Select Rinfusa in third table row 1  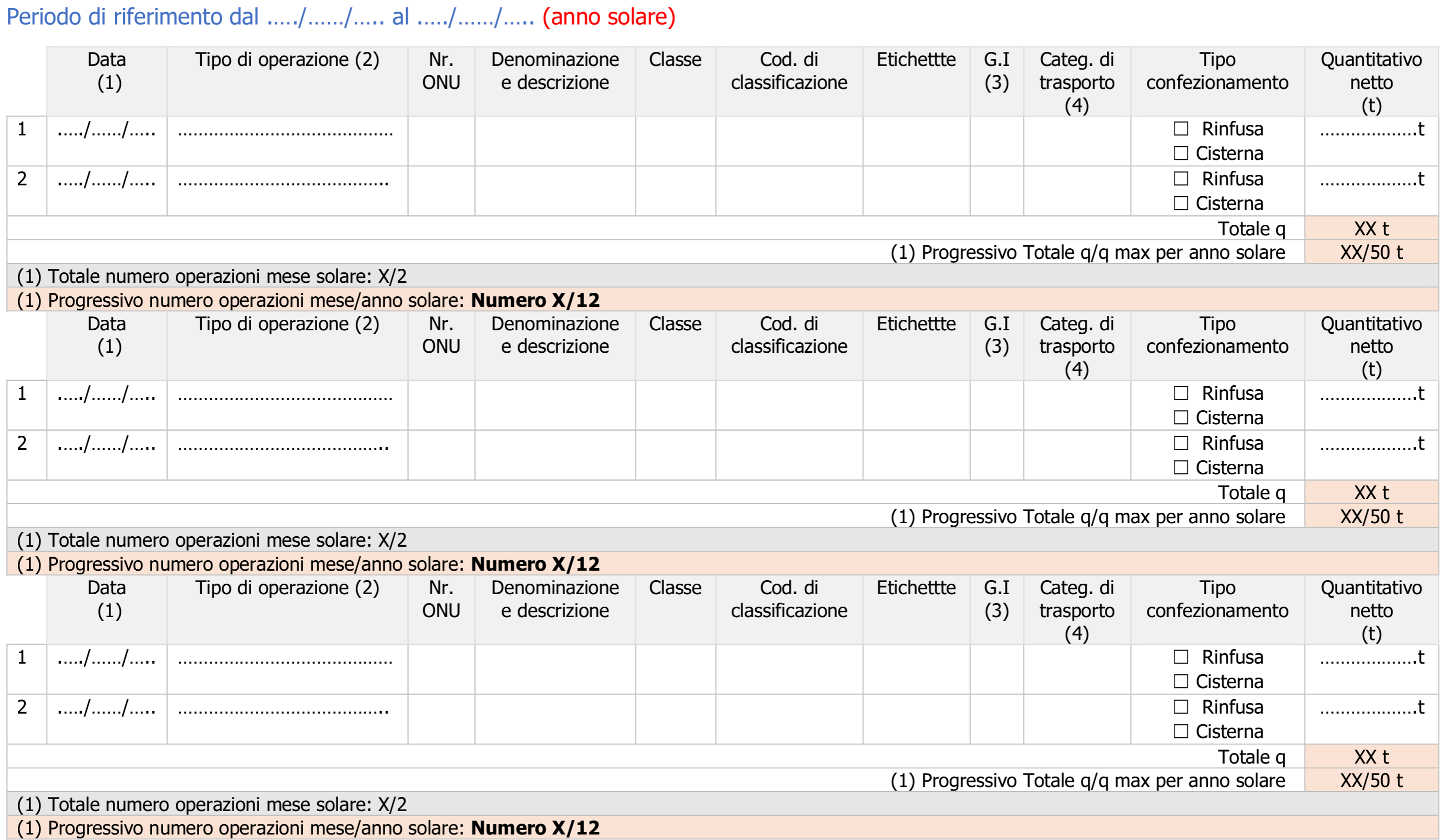click(x=1180, y=657)
